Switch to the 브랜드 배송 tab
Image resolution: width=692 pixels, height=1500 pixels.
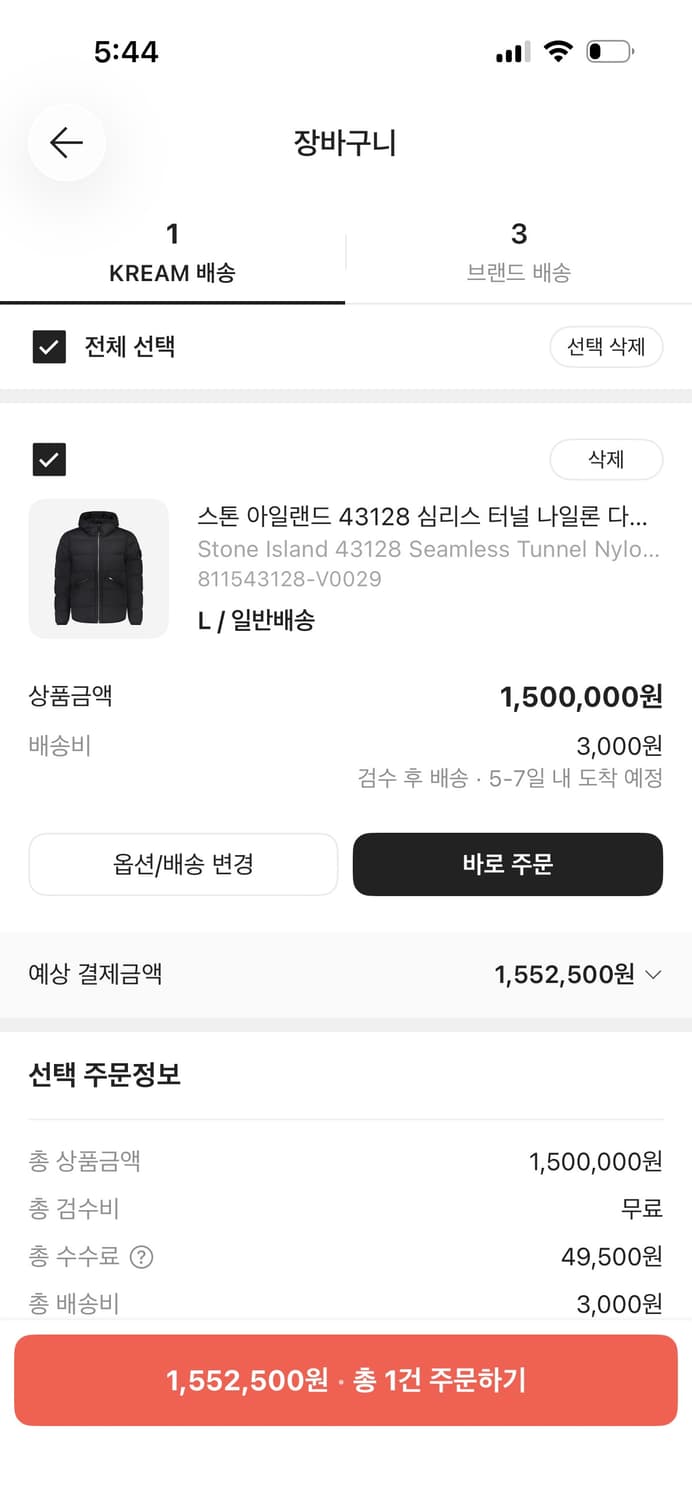518,250
